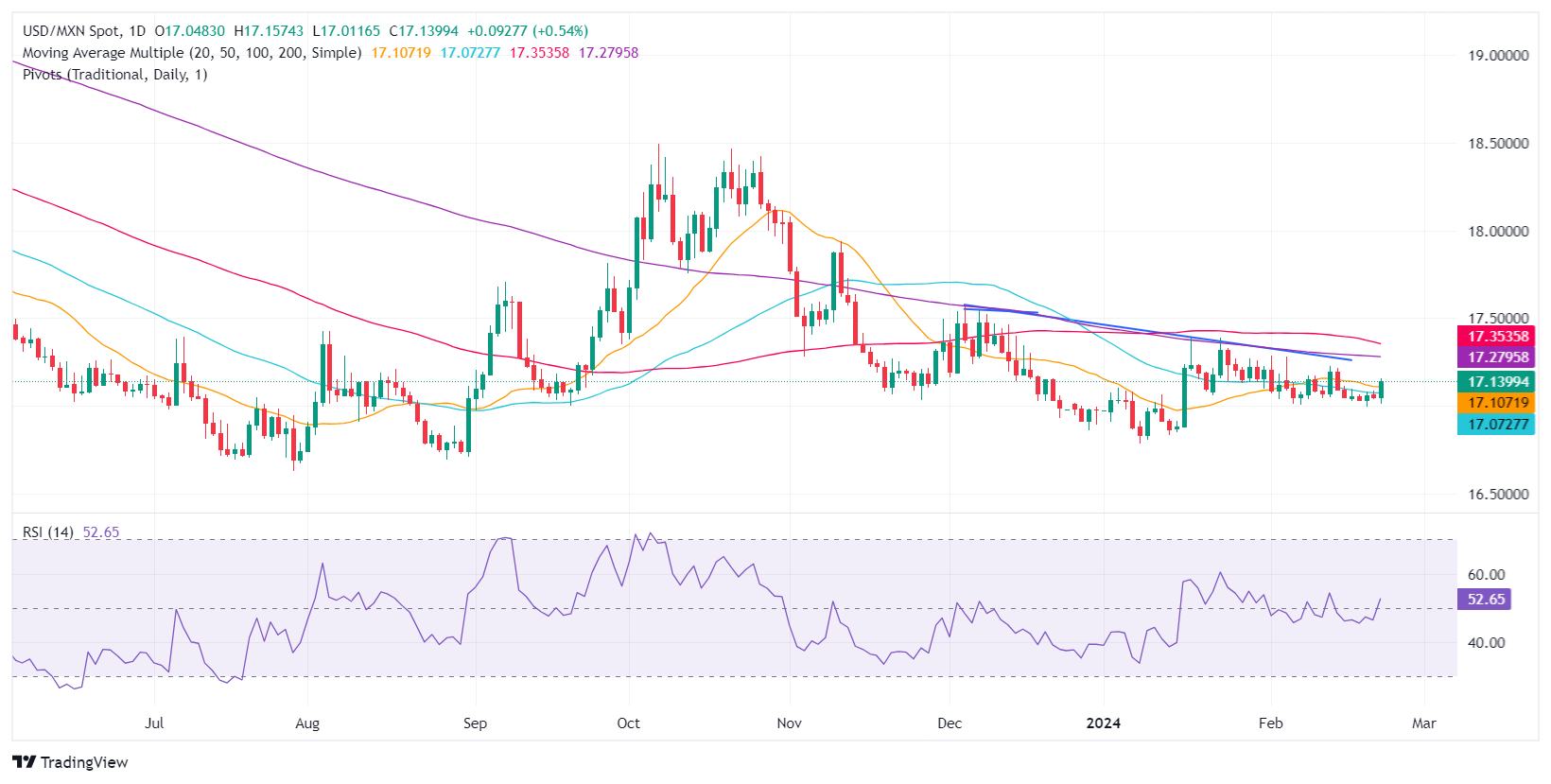Click the orange 17.10719 price label
This screenshot has width=1551, height=784.
tap(1498, 403)
